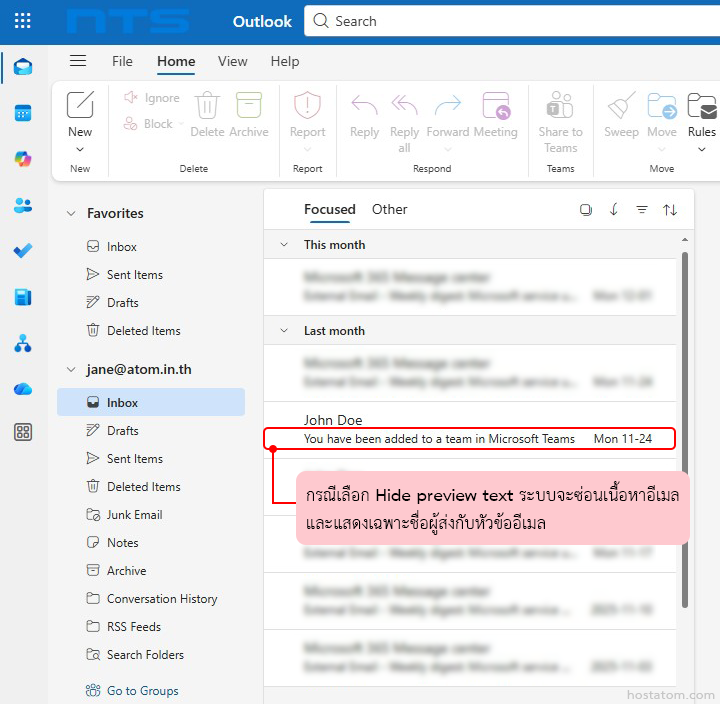Expand the Rules dropdown arrow
The image size is (720, 704).
click(702, 149)
